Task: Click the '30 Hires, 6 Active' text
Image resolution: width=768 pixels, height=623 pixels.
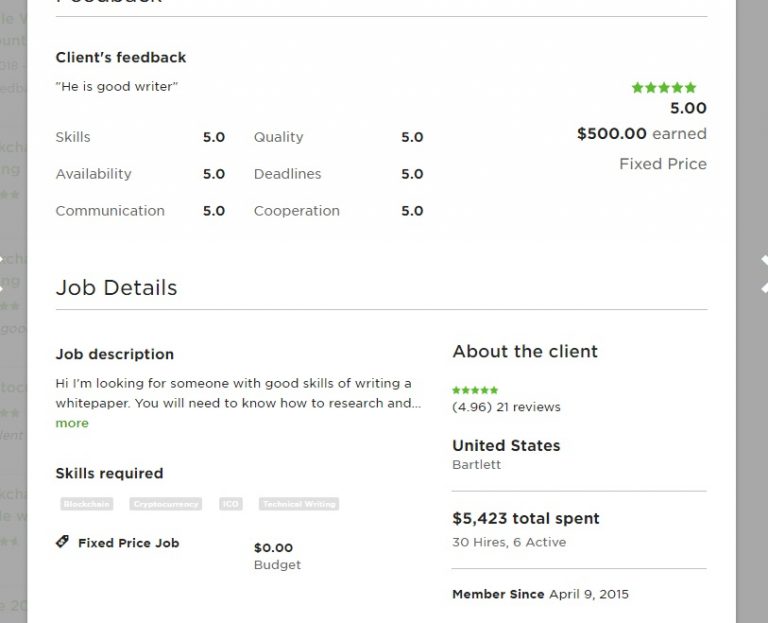Action: tap(509, 542)
